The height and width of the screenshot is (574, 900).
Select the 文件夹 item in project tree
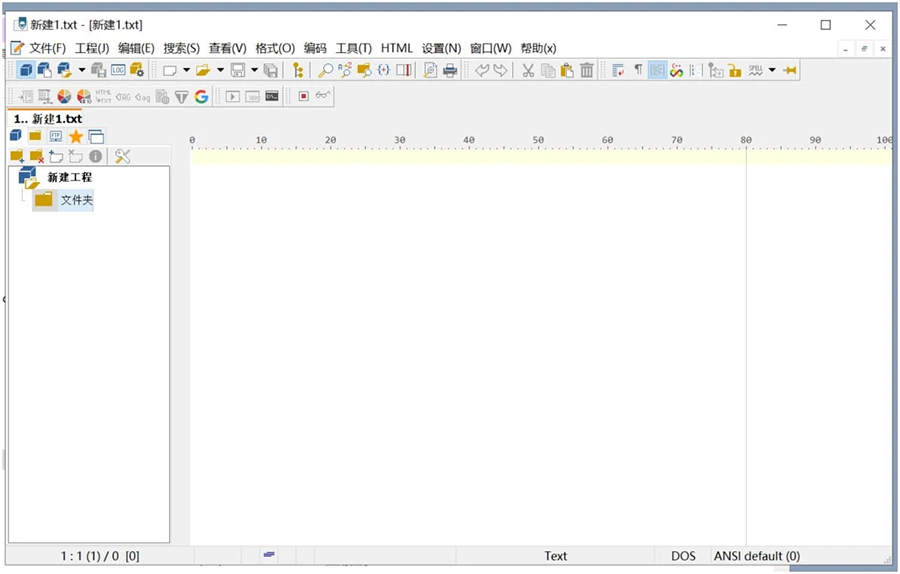tap(76, 200)
